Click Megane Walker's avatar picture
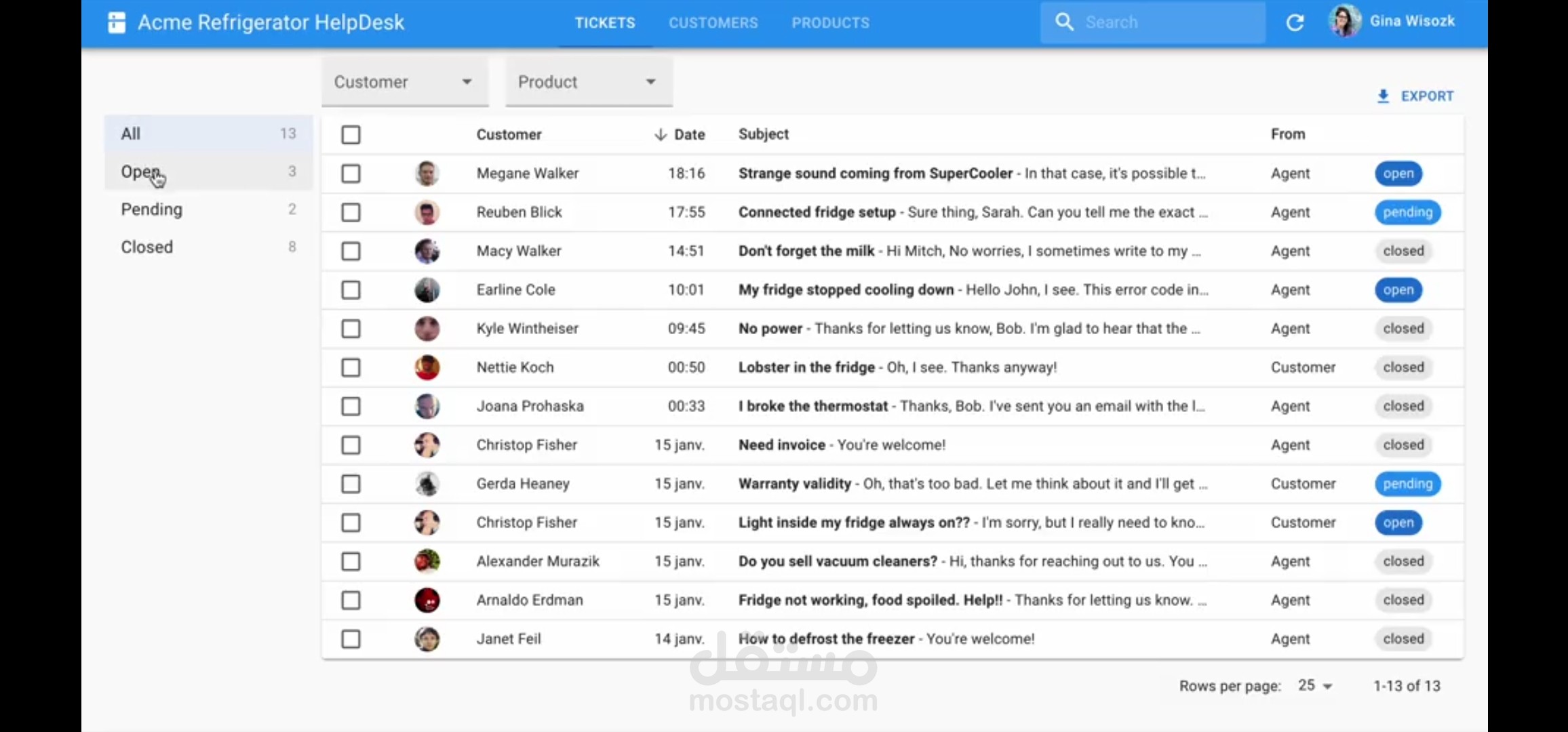This screenshot has height=732, width=1568. click(427, 174)
